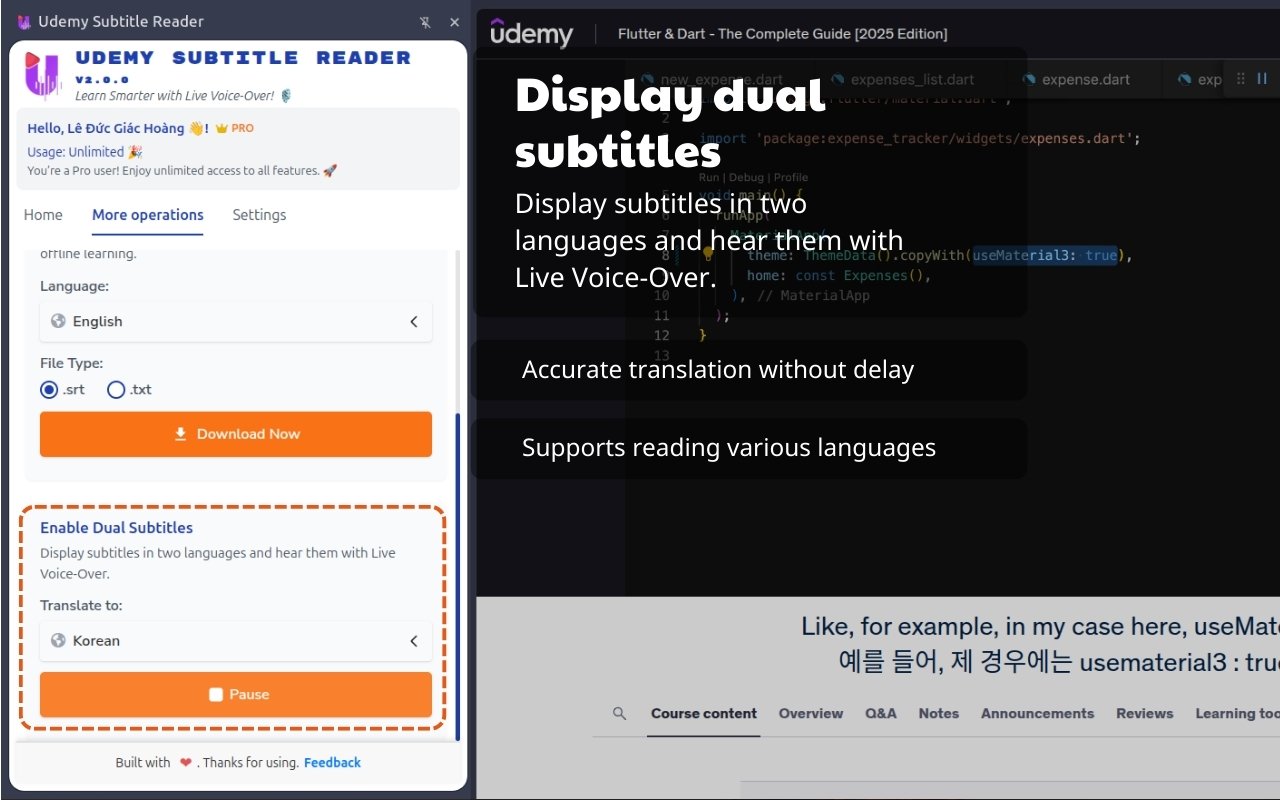Open the Announcements tab
The width and height of the screenshot is (1280, 800).
[x=1037, y=713]
